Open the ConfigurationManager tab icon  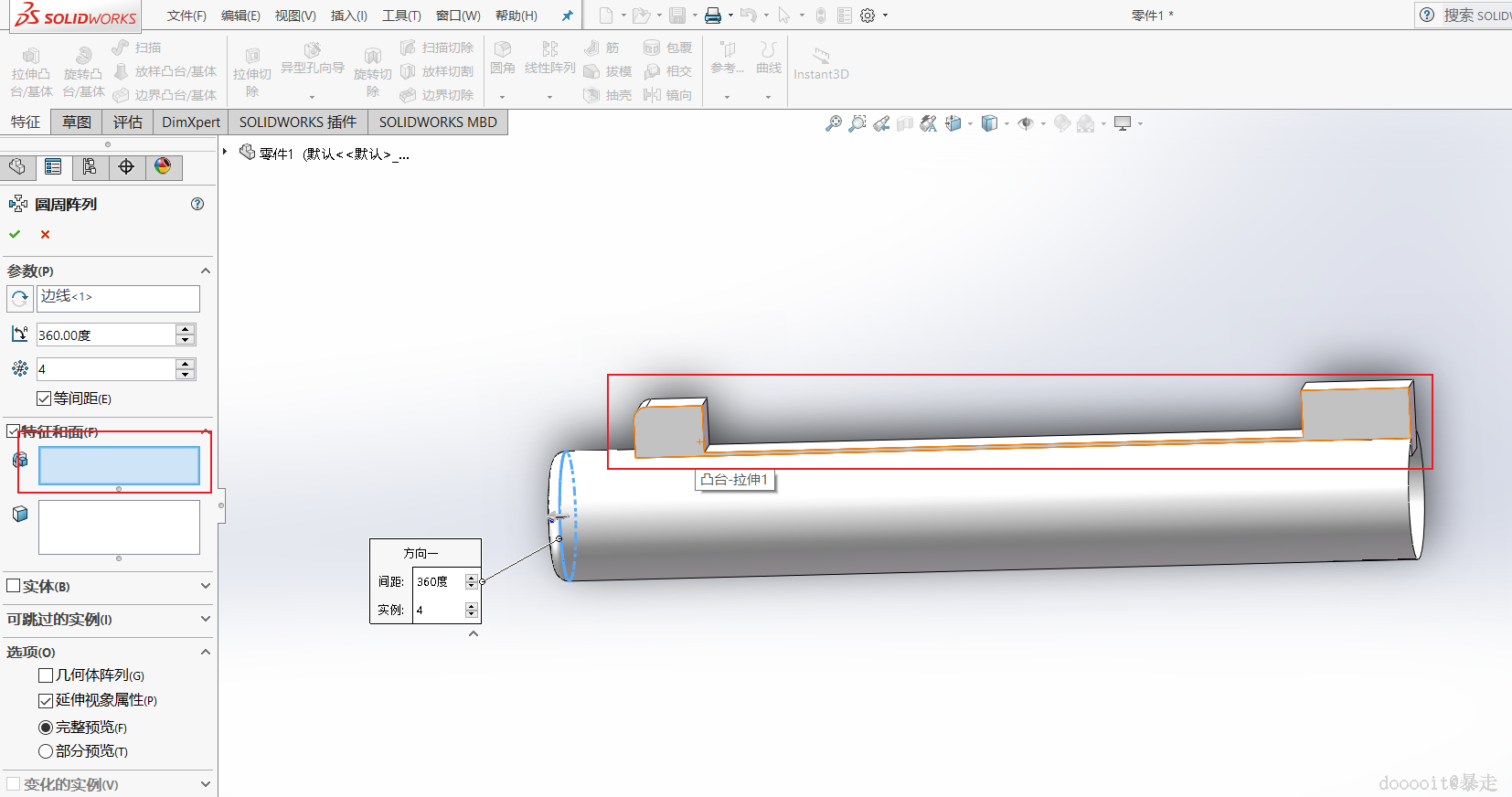coord(90,166)
